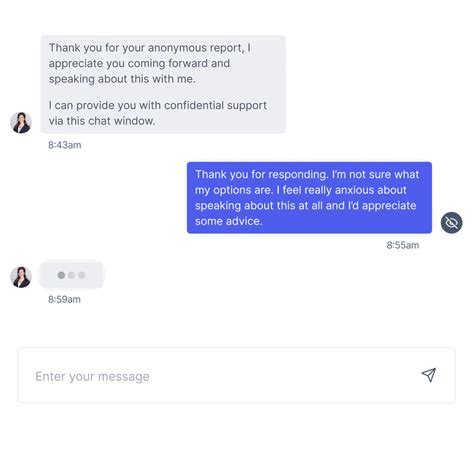Click the phrase "via this chat window."
The width and height of the screenshot is (474, 474).
click(x=102, y=121)
